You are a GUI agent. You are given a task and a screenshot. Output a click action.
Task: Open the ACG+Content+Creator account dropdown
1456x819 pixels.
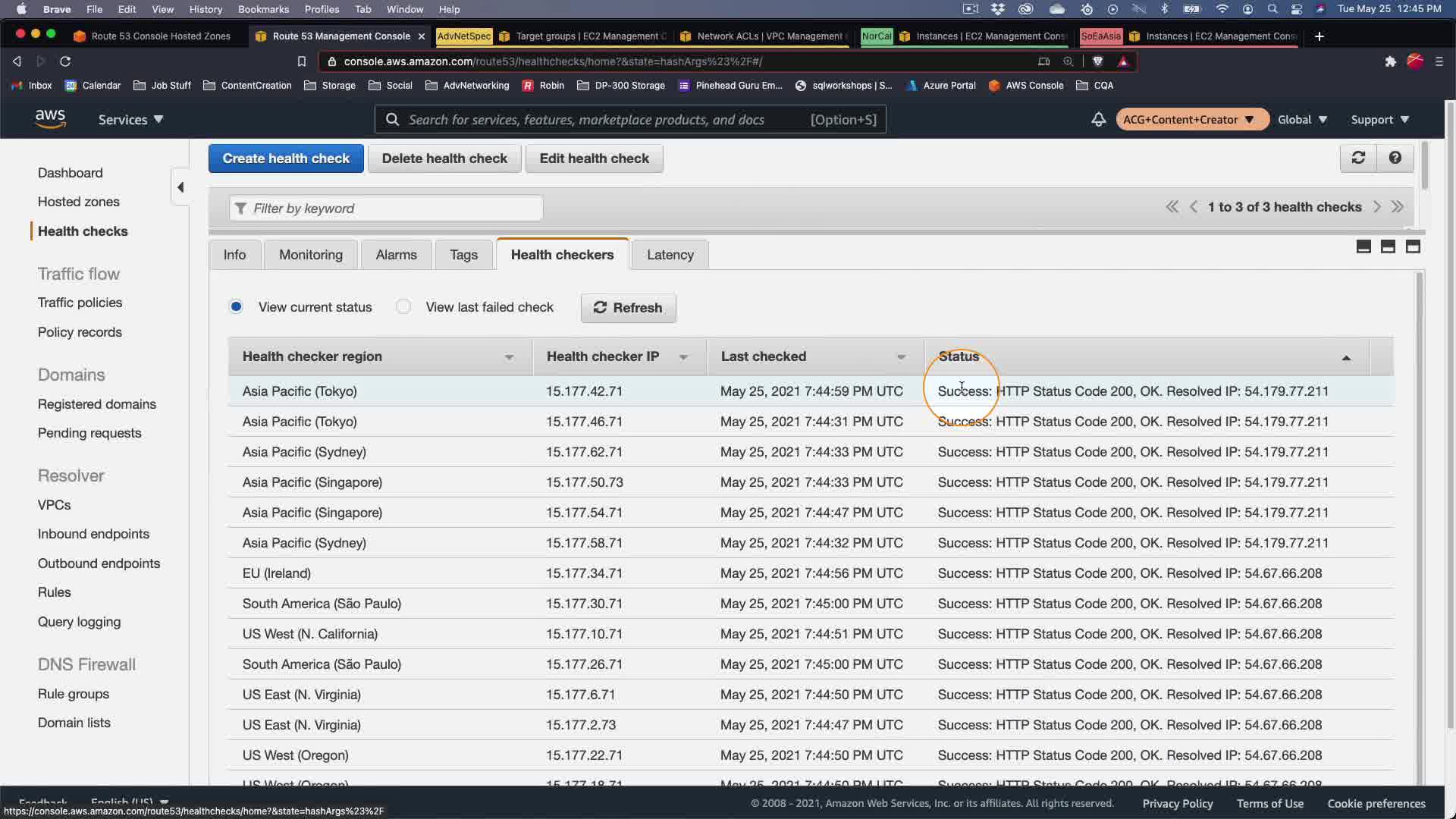pos(1188,120)
